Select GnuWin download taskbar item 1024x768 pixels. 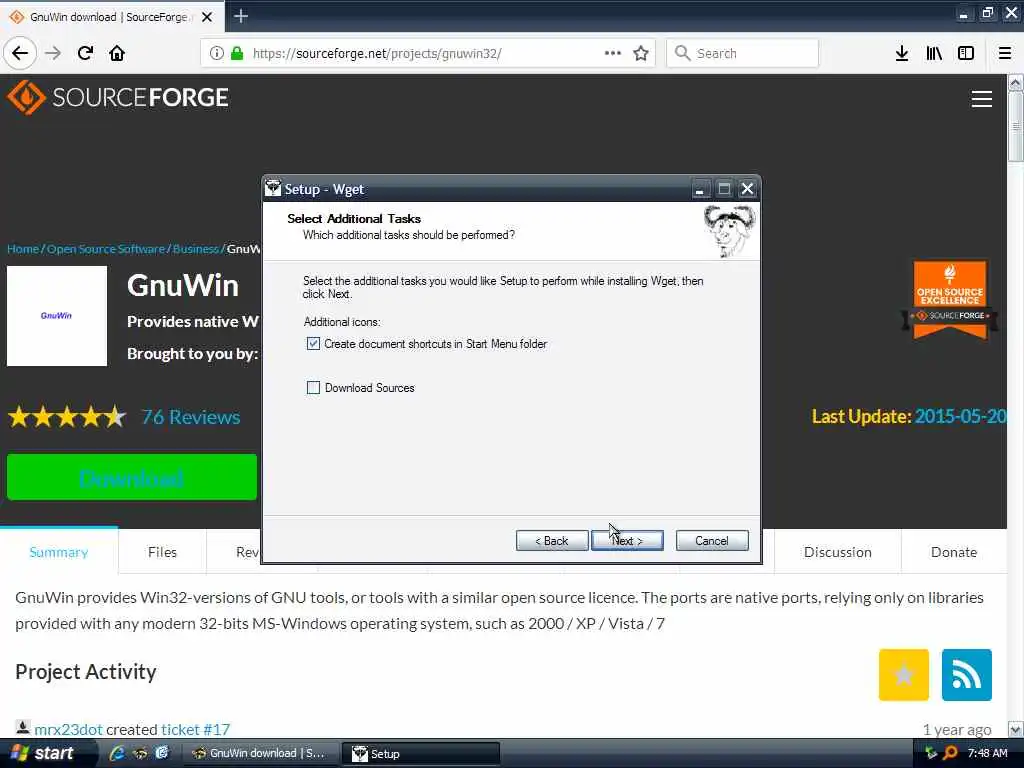[259, 753]
